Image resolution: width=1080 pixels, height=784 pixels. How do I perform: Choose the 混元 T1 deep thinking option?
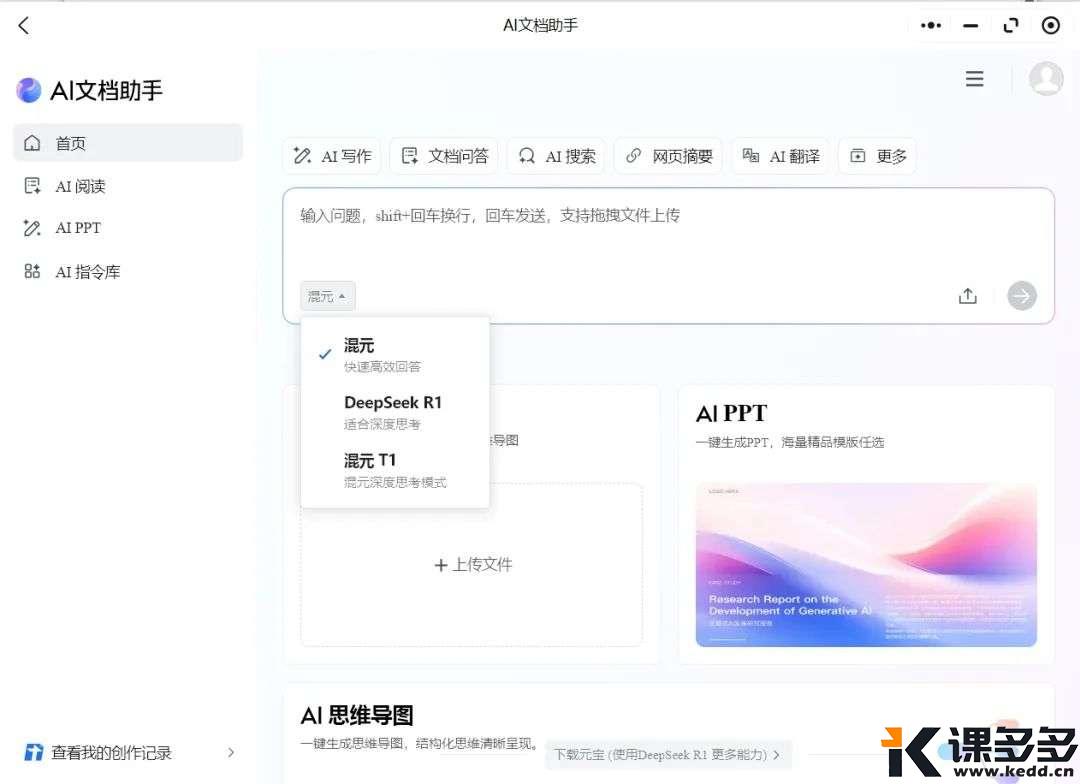[395, 470]
